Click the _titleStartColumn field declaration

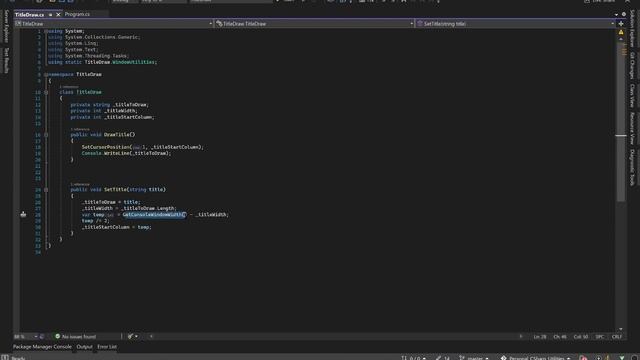pyautogui.click(x=112, y=117)
